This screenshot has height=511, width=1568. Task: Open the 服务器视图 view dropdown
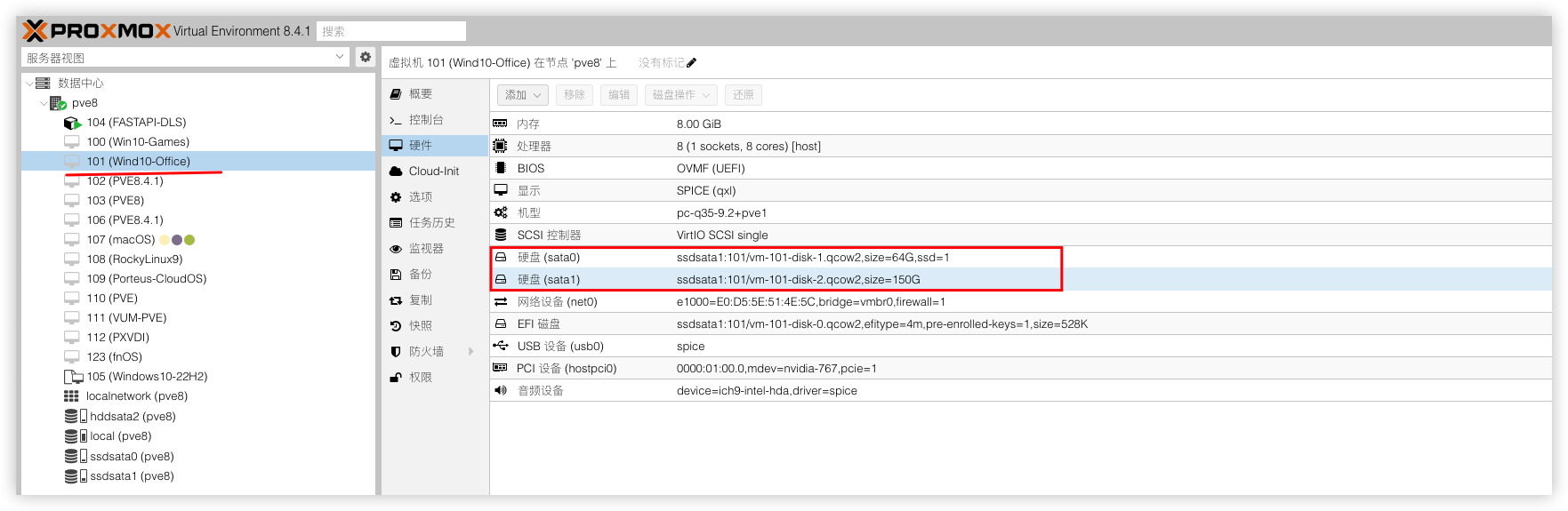coord(339,57)
